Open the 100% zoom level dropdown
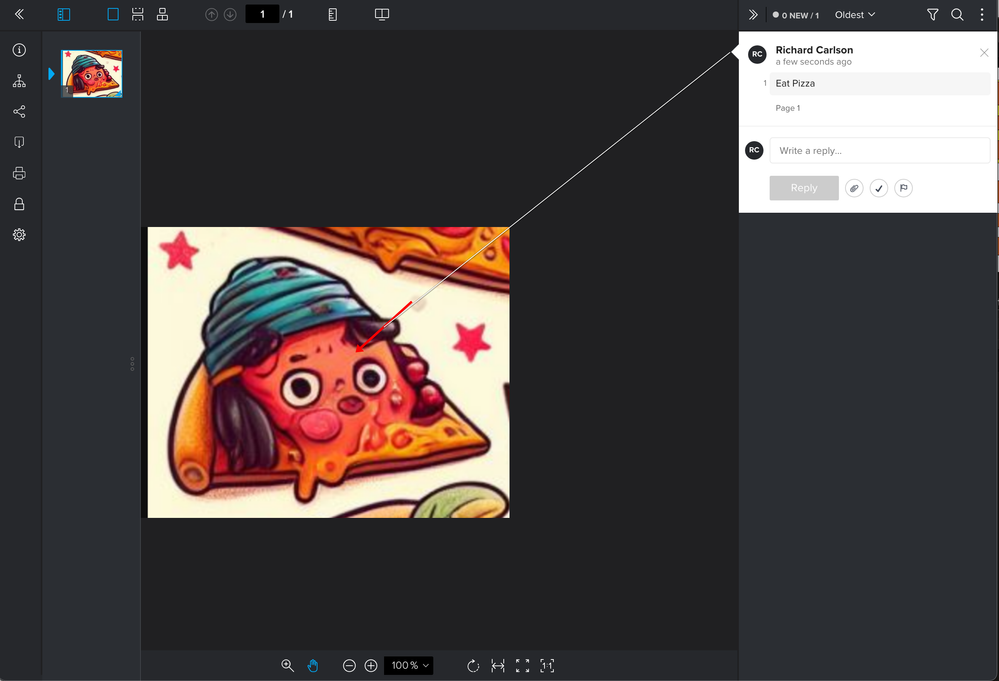 point(410,666)
